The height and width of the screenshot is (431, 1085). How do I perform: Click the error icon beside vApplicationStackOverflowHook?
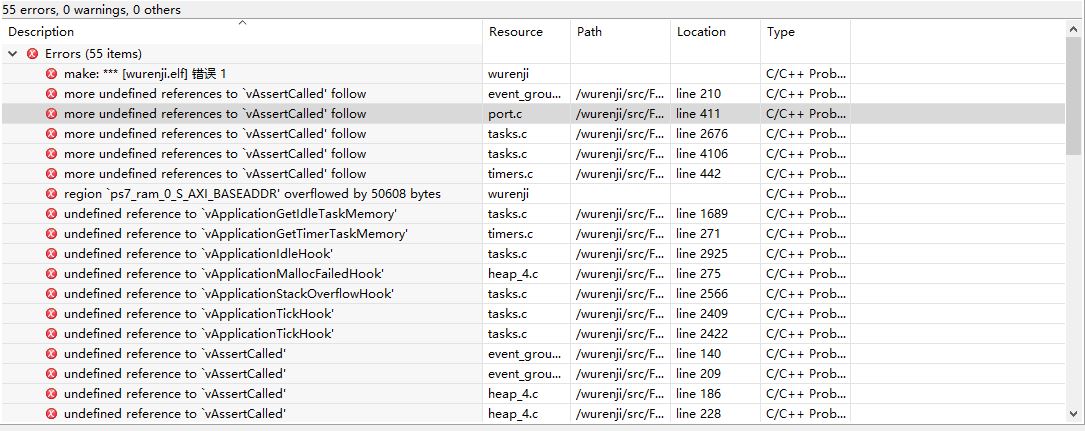(x=51, y=294)
